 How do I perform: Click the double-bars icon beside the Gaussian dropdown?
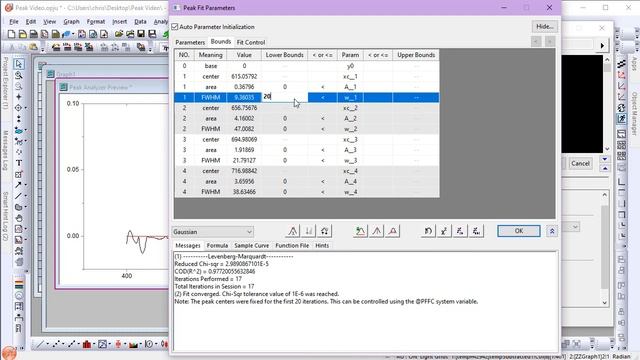coord(309,231)
